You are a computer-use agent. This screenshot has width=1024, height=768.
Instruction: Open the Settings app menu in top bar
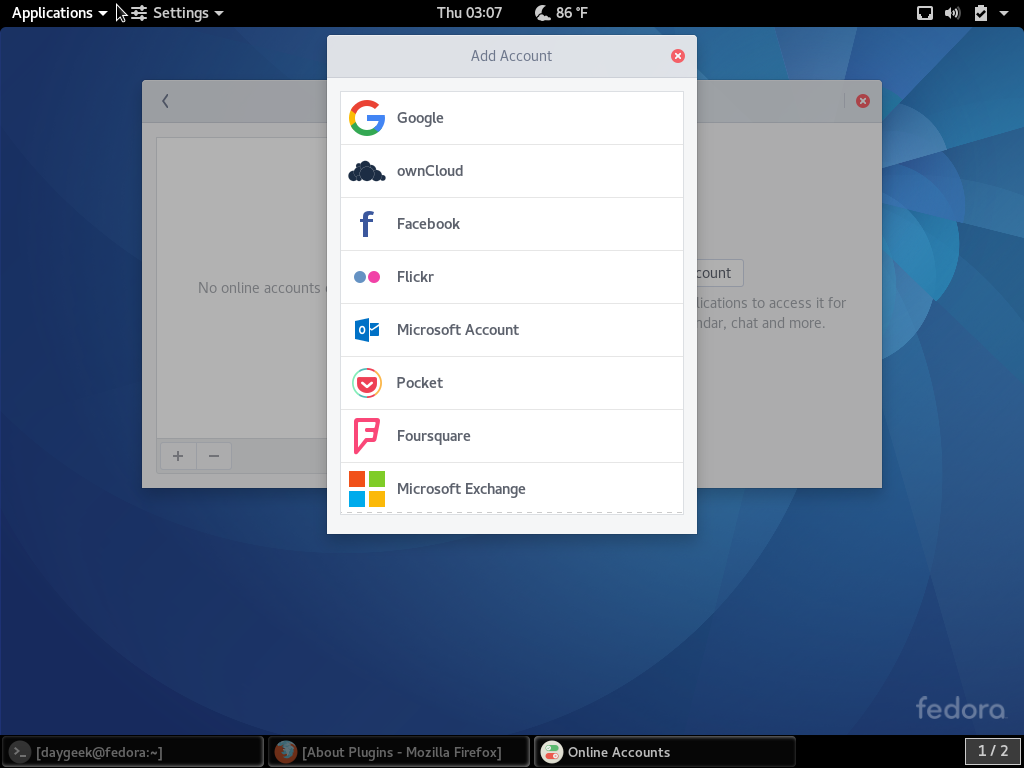177,13
